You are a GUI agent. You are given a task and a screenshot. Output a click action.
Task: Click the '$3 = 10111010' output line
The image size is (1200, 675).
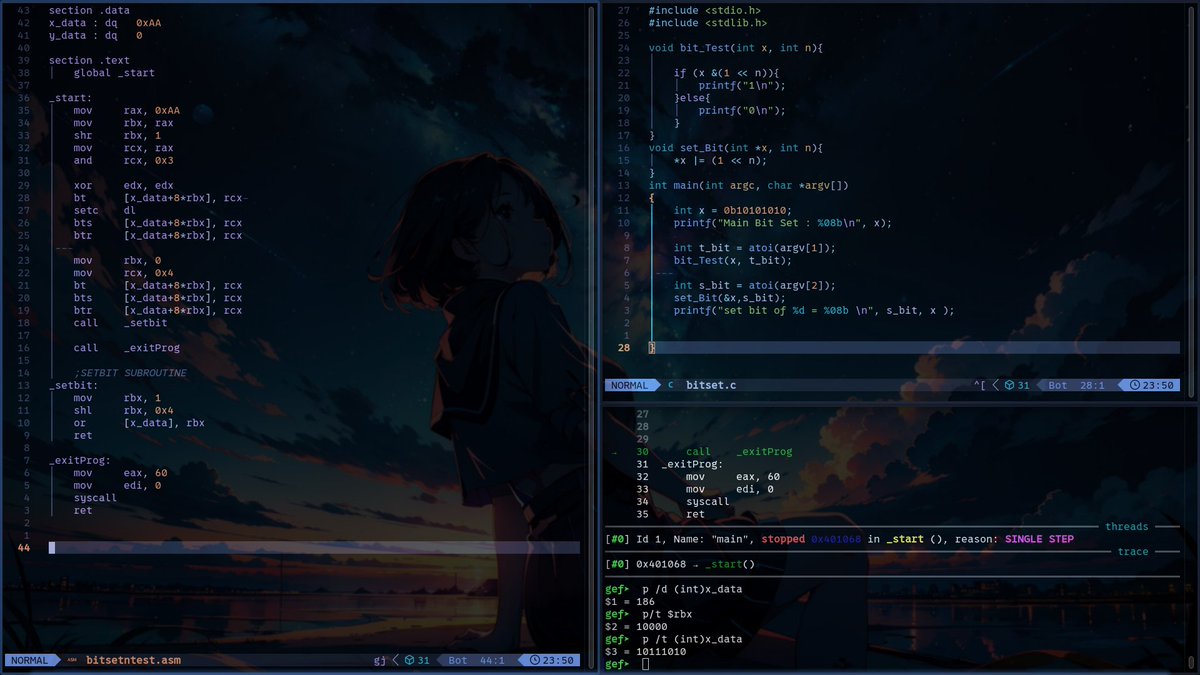[646, 652]
